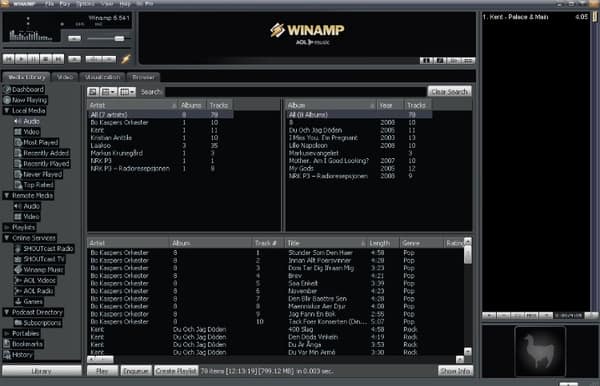Open the Dashboard view icon
Screen dimensions: 600x386
point(7,90)
